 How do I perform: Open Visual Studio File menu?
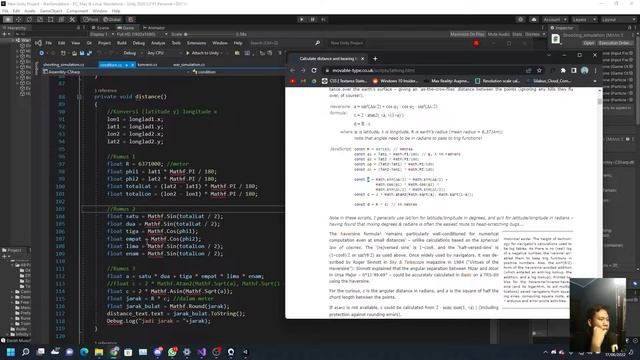[49, 43]
